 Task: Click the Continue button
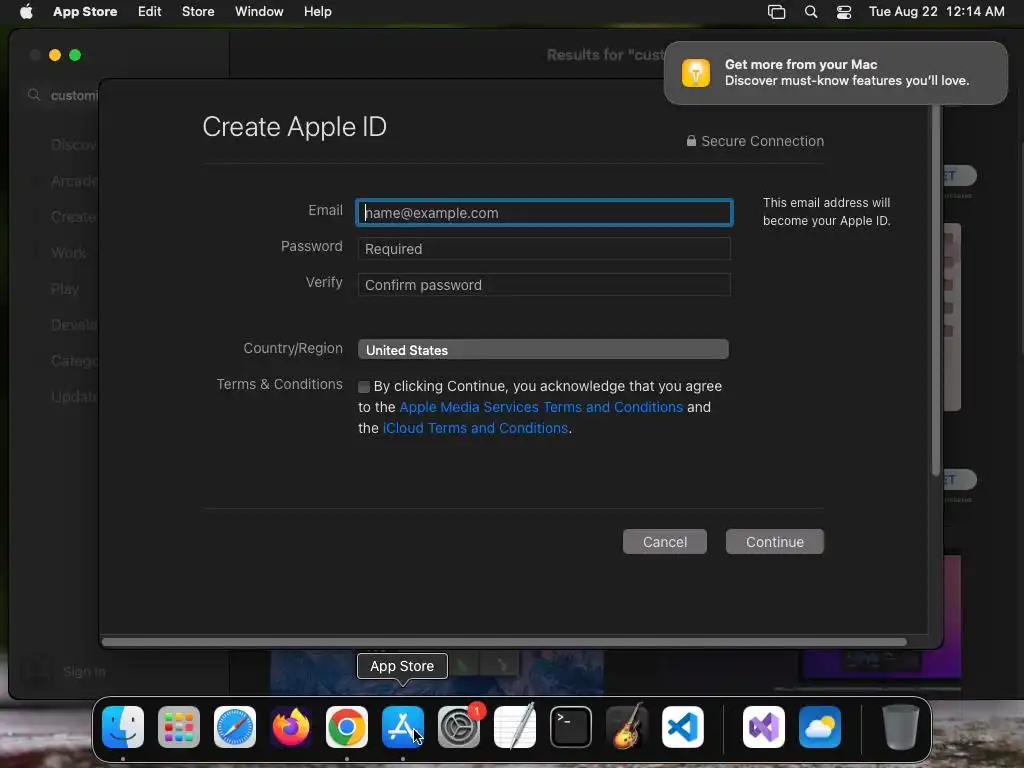point(775,541)
